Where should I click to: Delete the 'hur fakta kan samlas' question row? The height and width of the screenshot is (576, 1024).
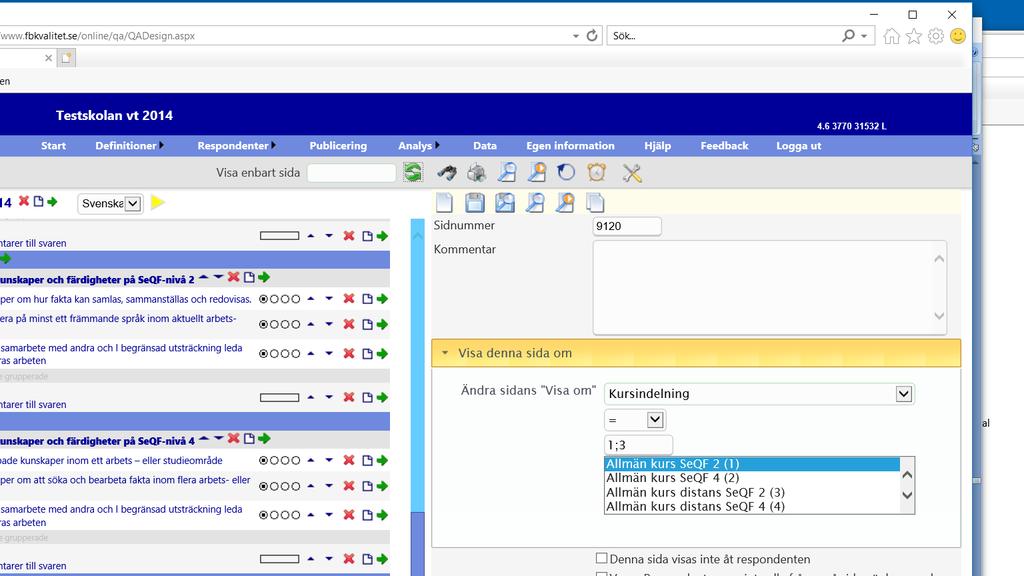point(349,298)
